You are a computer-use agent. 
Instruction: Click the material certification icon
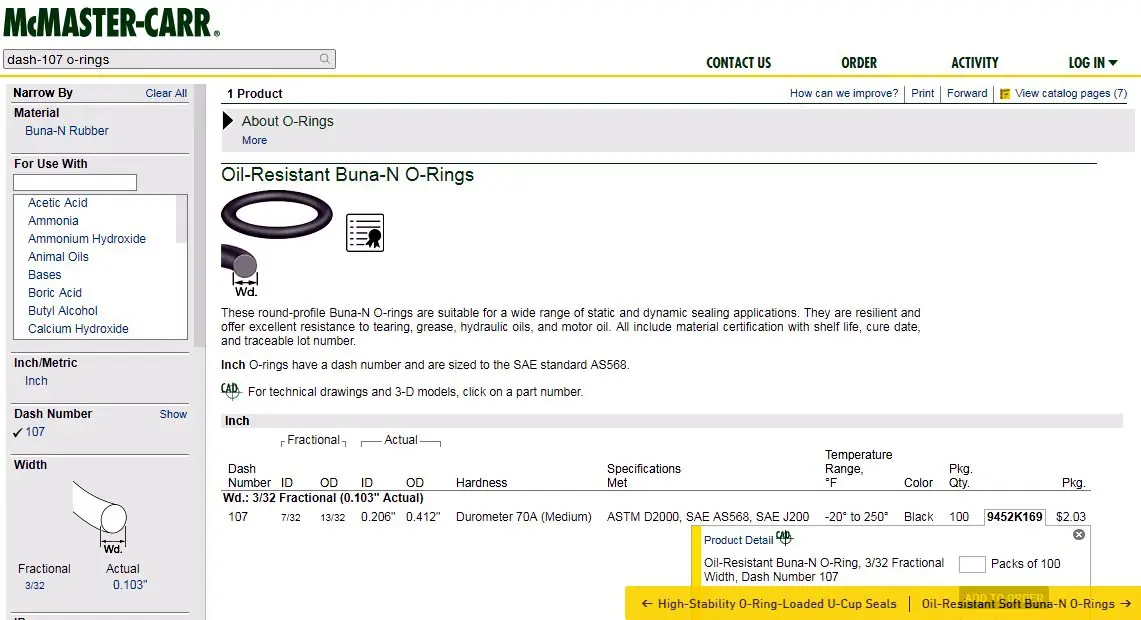tap(365, 232)
